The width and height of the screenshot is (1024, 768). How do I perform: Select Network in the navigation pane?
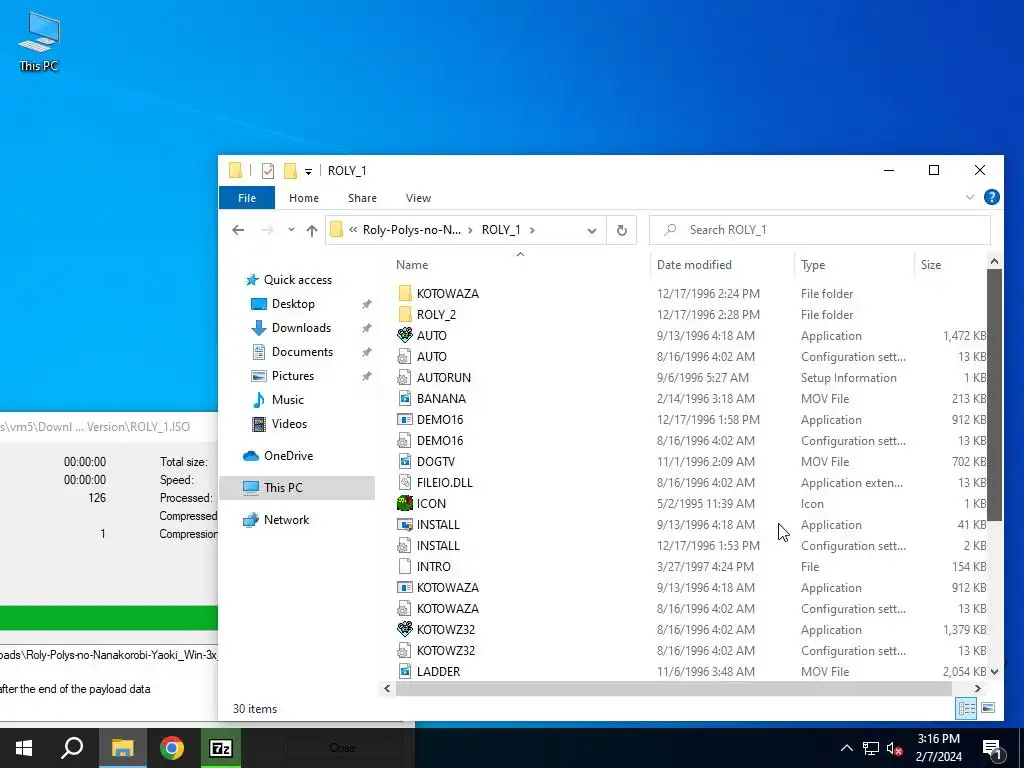286,520
